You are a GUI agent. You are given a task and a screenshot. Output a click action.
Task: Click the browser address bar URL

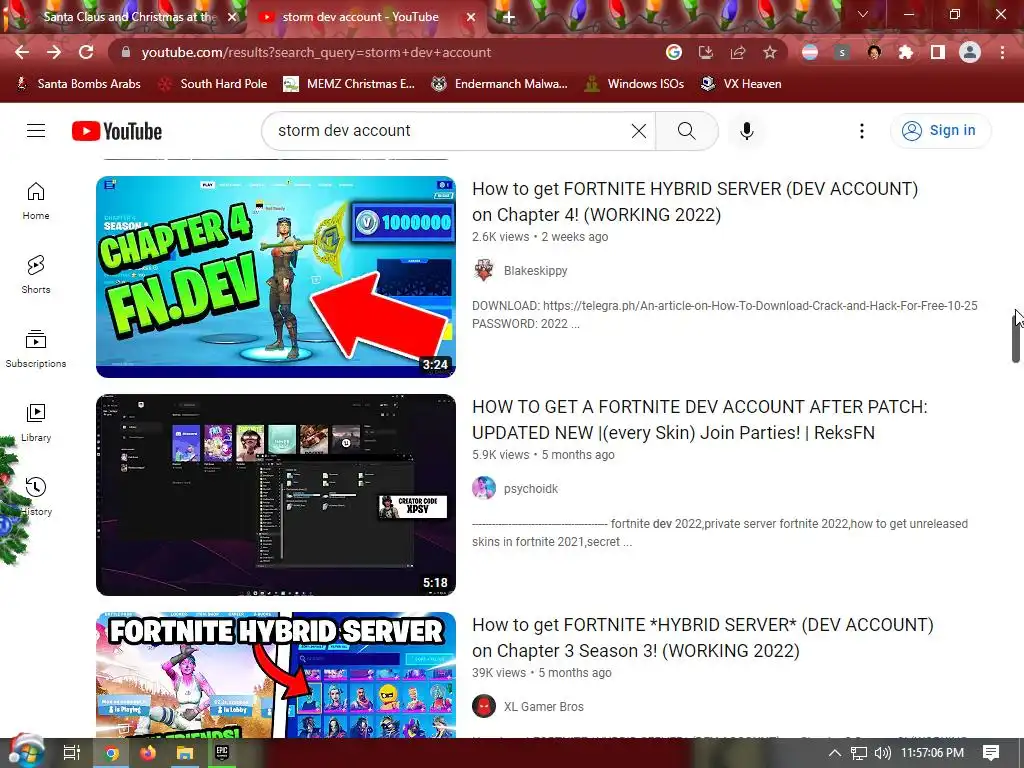pos(316,52)
